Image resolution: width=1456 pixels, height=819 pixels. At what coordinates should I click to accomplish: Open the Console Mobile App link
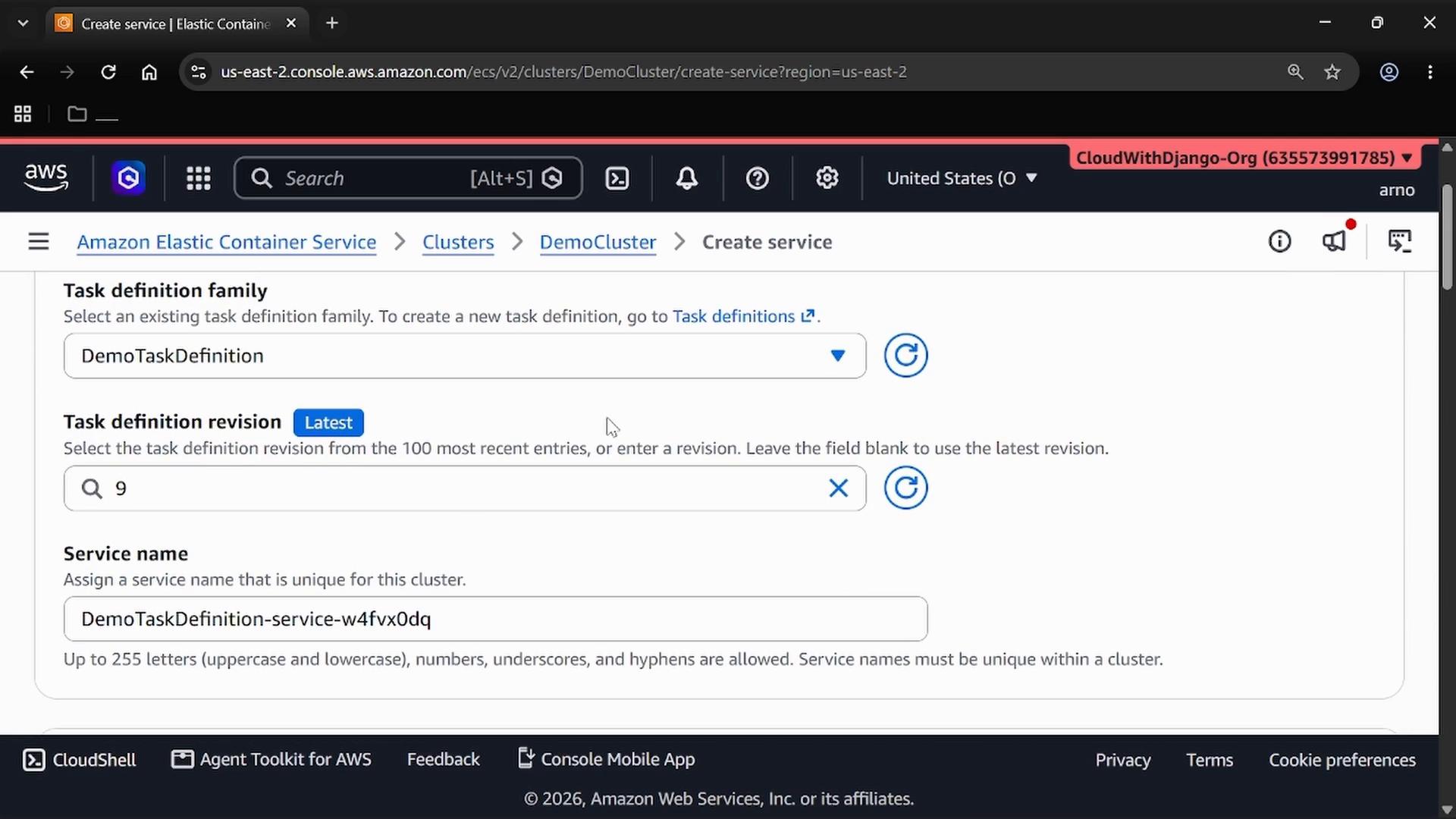point(606,759)
